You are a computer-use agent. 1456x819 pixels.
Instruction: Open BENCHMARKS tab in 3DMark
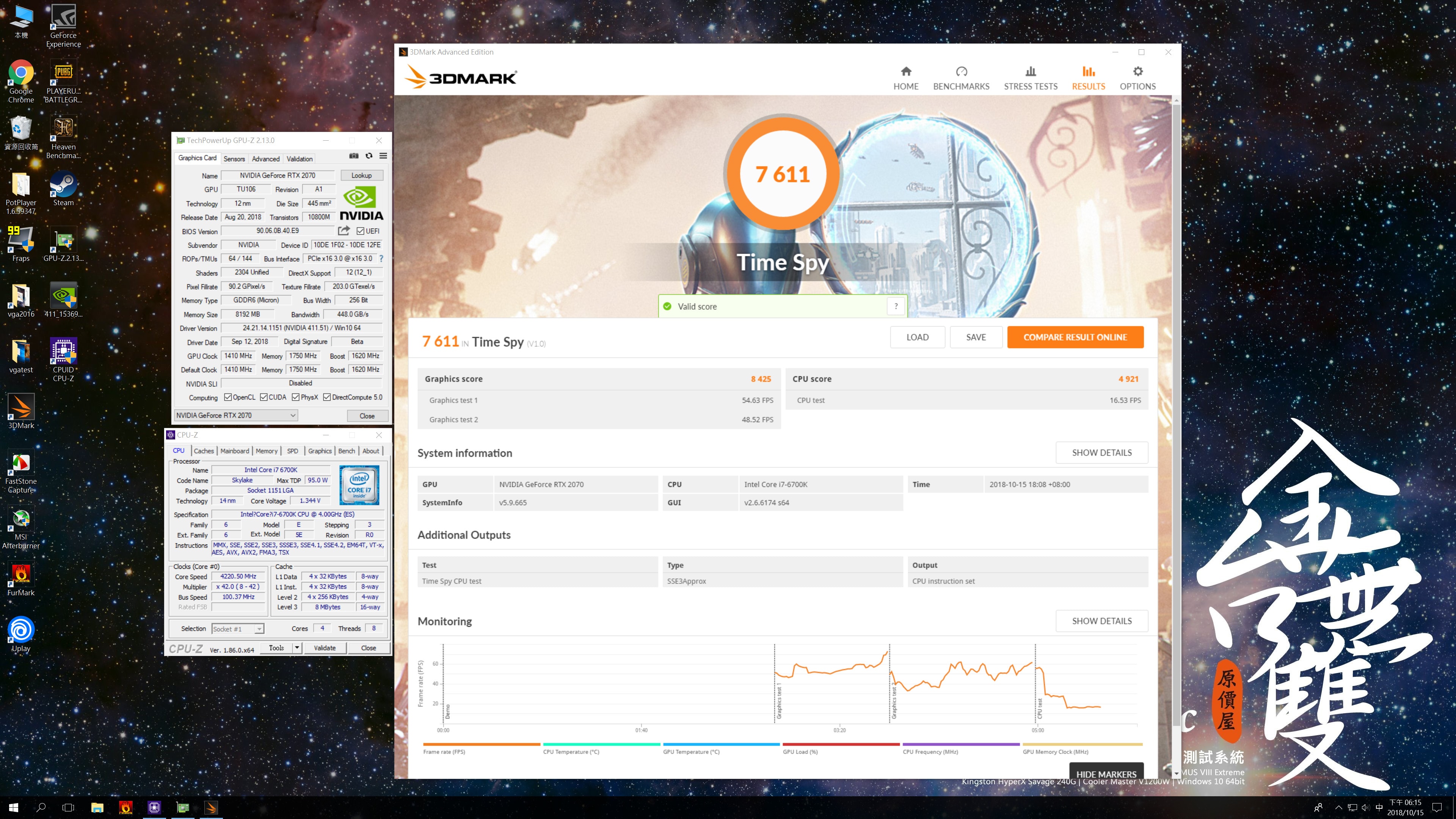pos(961,78)
